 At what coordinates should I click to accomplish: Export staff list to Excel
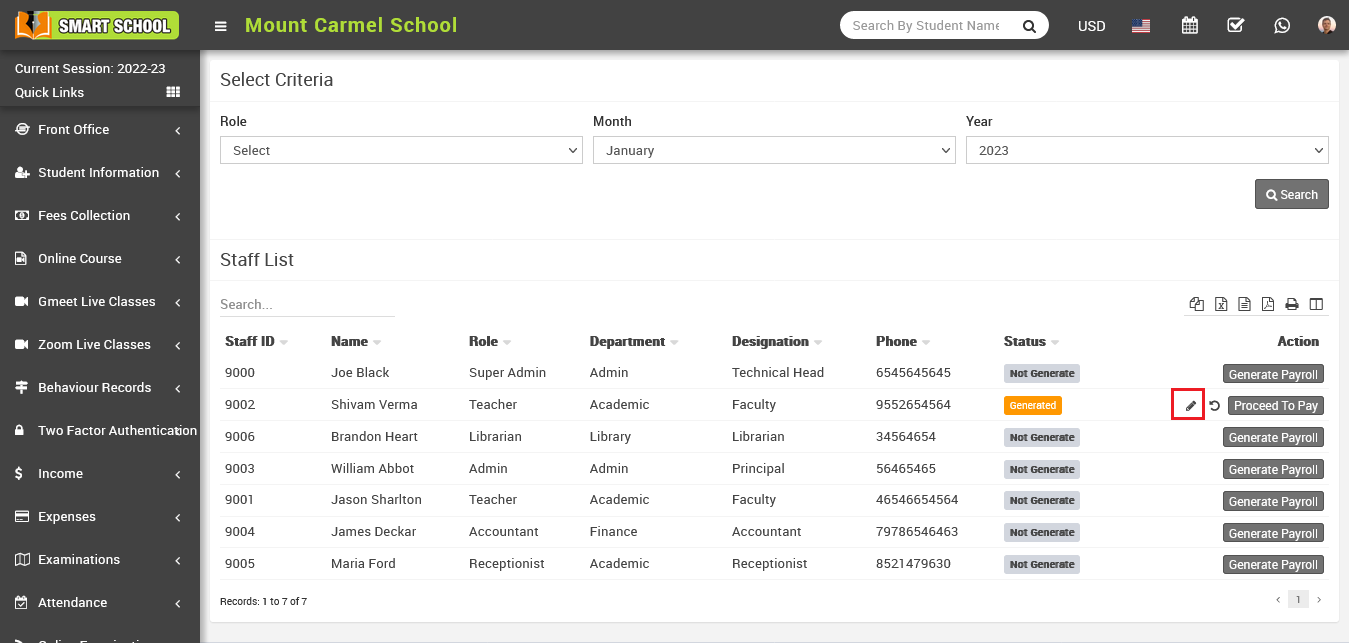coord(1221,304)
